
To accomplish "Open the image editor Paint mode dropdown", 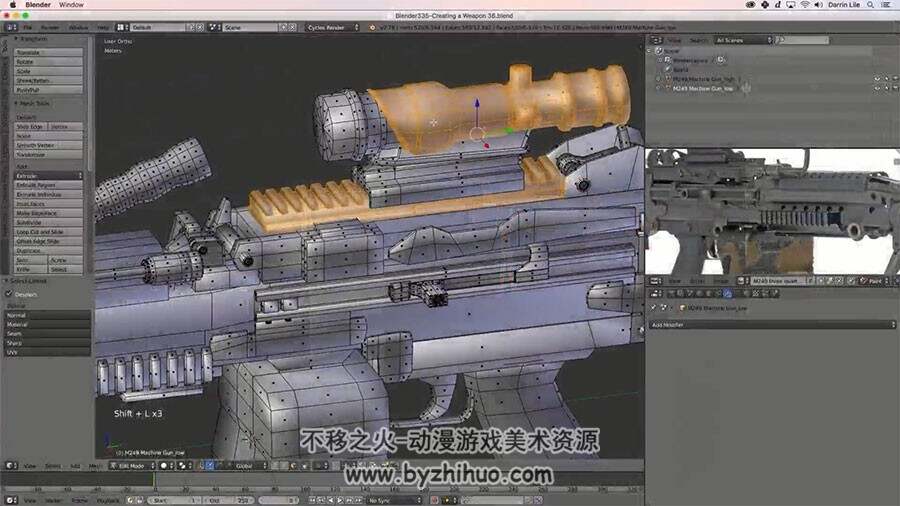I will 876,281.
